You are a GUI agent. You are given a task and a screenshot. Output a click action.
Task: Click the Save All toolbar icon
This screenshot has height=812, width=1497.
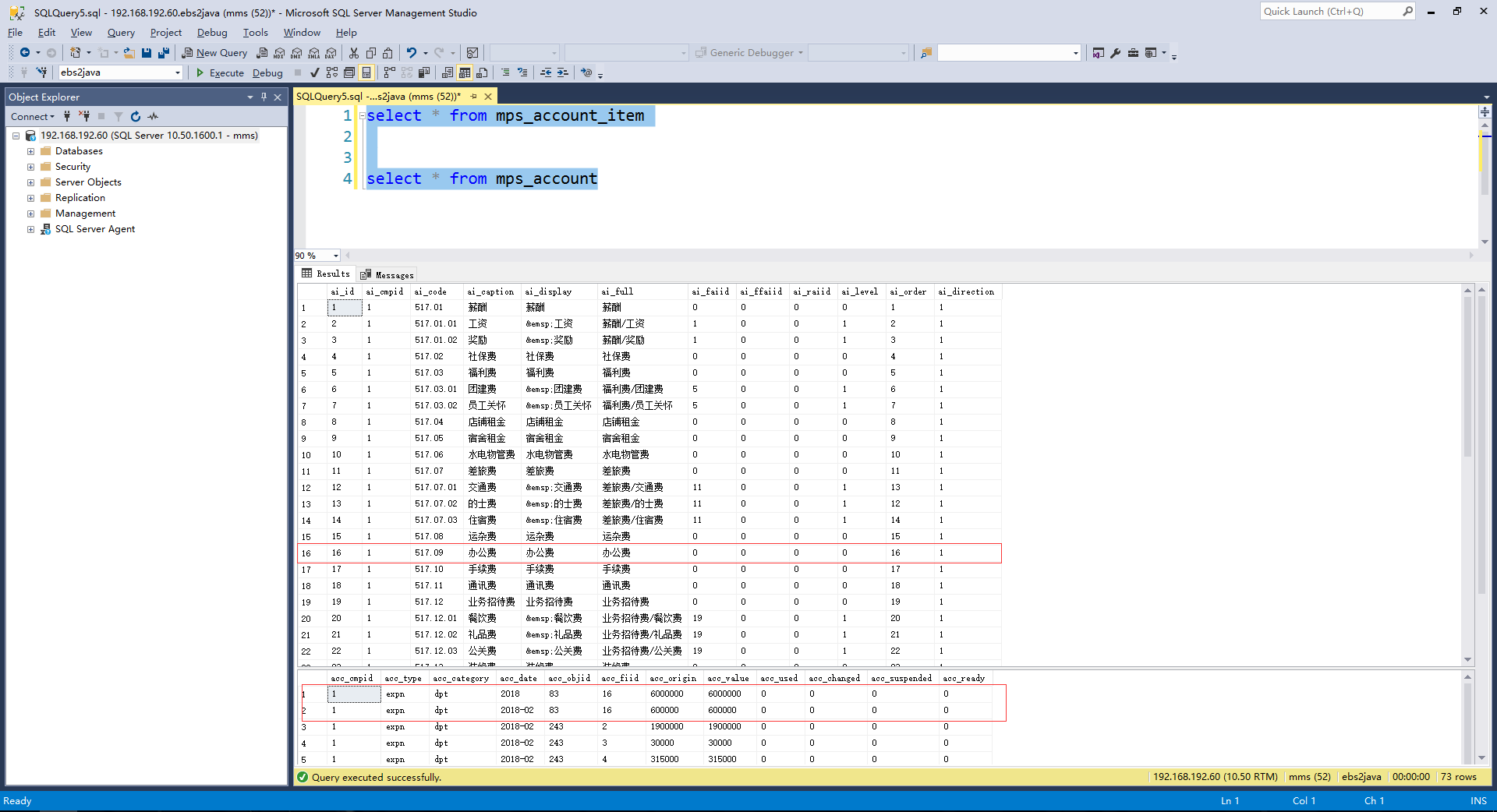pyautogui.click(x=163, y=53)
